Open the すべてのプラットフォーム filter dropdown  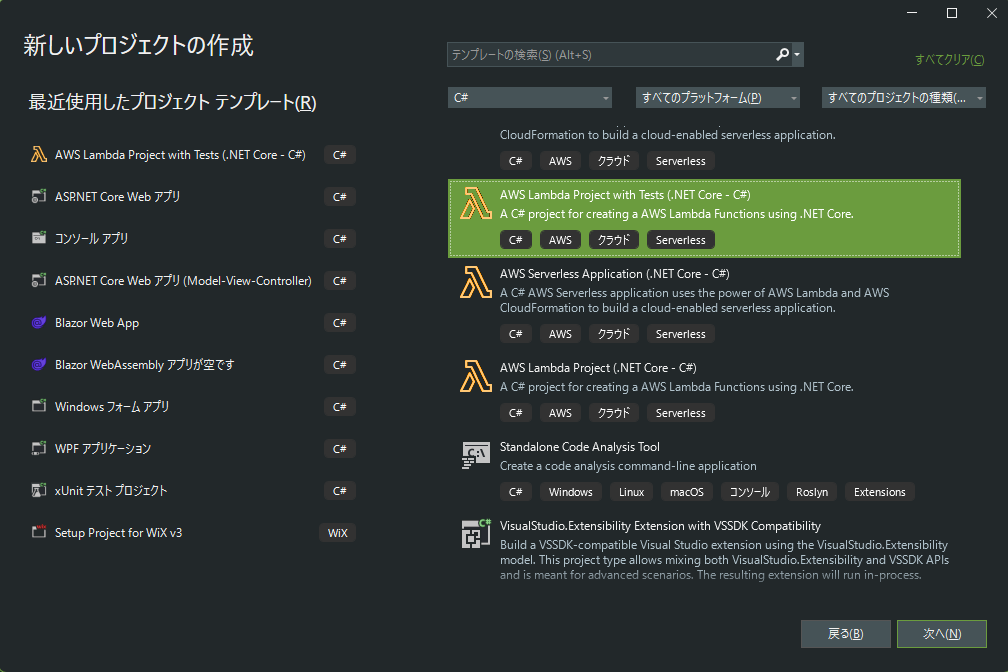pos(717,98)
